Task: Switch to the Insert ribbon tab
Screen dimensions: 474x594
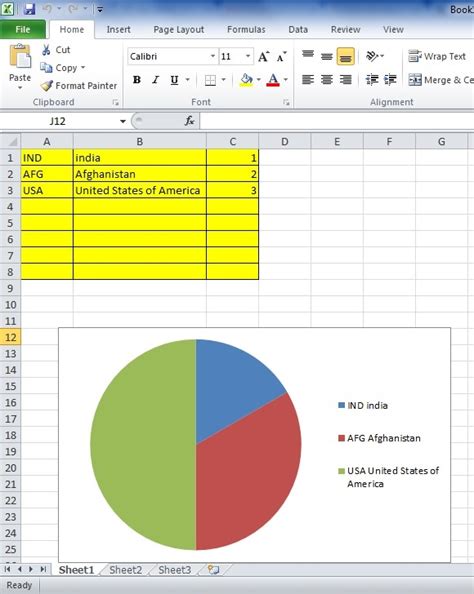Action: tap(118, 30)
